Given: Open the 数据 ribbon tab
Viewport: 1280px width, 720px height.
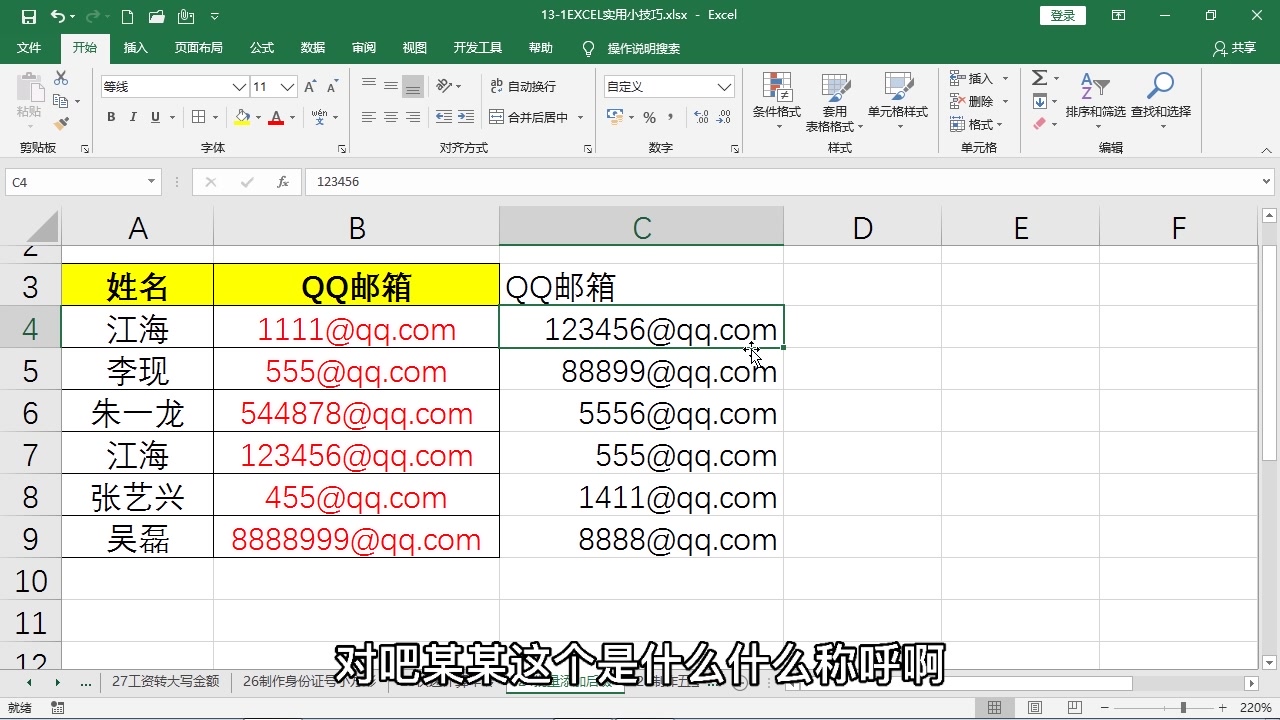Looking at the screenshot, I should click(x=312, y=47).
